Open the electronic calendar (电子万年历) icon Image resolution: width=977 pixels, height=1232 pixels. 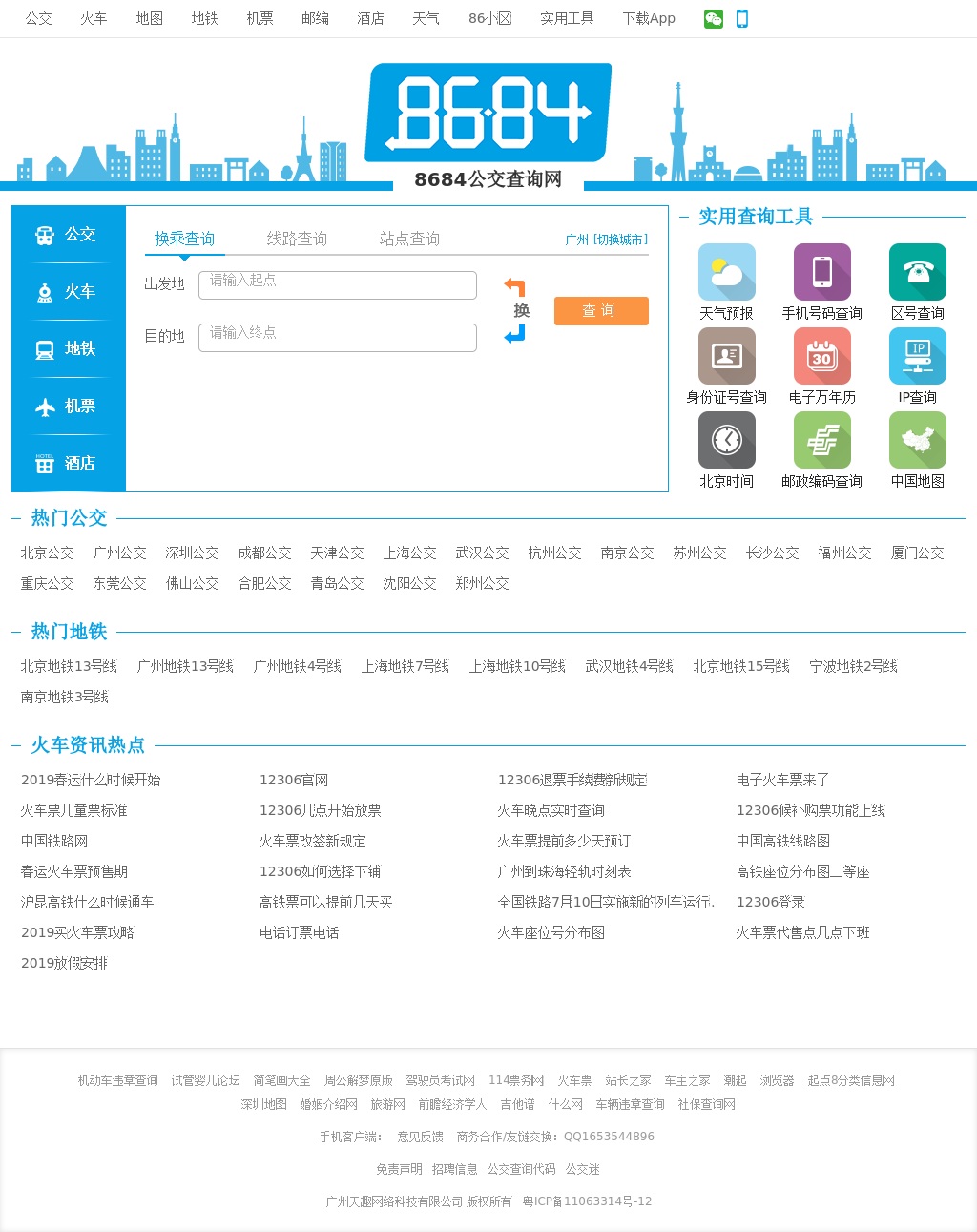pyautogui.click(x=822, y=356)
